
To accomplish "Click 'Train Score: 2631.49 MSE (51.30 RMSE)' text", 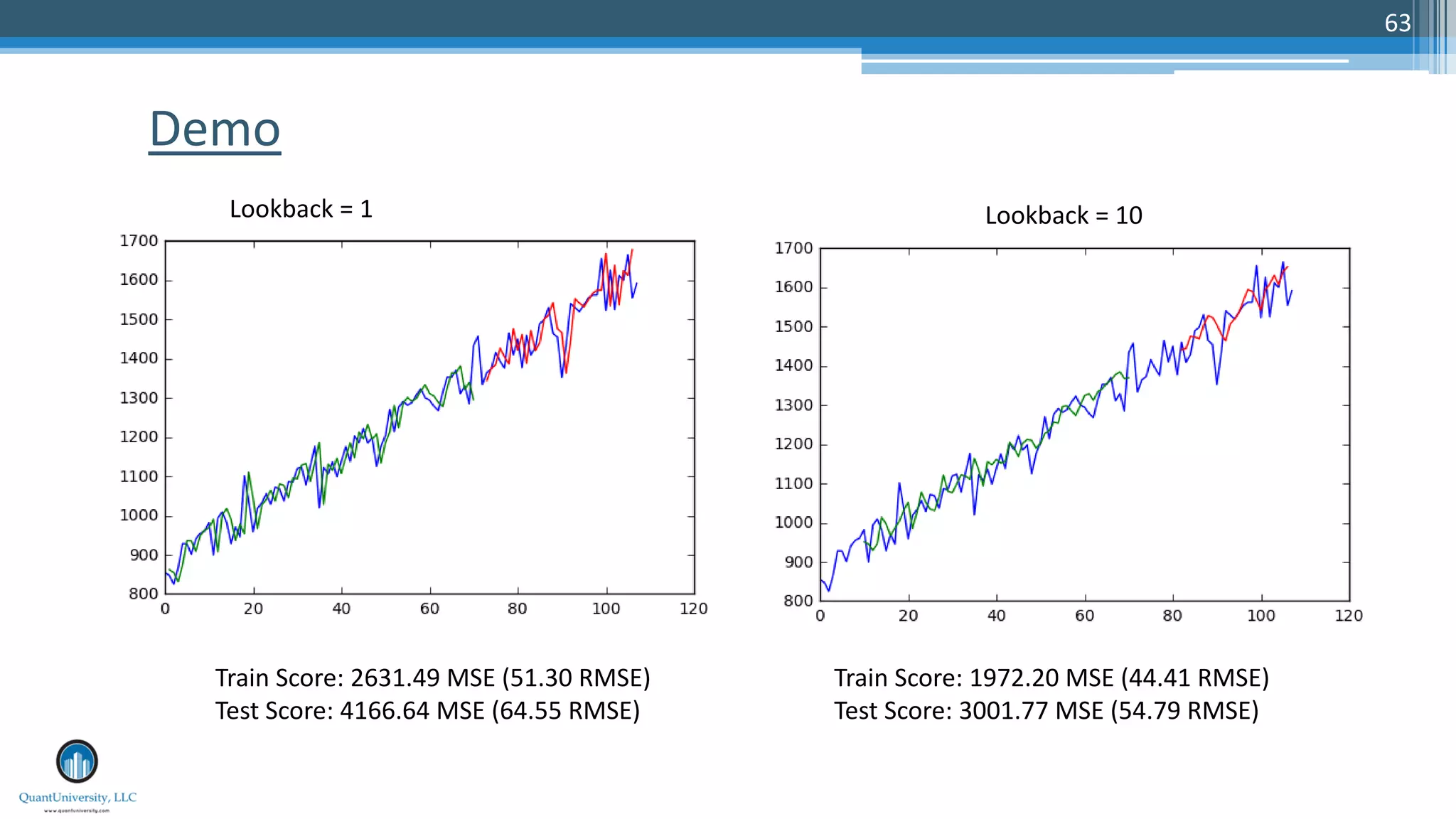I will click(x=432, y=678).
